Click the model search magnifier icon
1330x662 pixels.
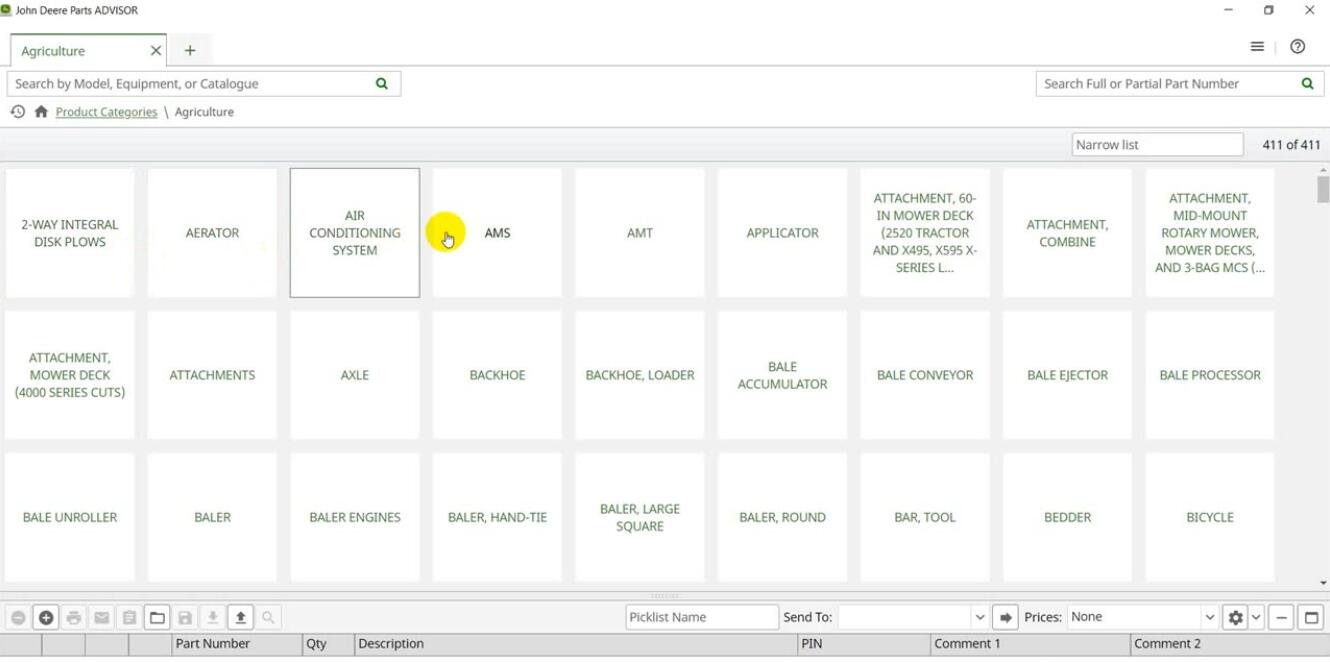click(x=381, y=84)
